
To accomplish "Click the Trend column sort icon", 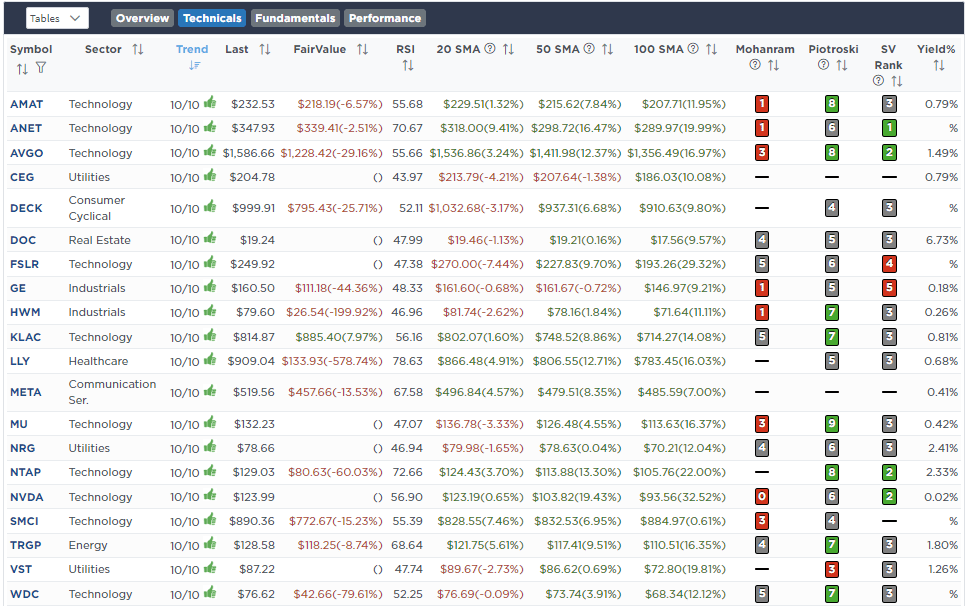I will click(192, 66).
